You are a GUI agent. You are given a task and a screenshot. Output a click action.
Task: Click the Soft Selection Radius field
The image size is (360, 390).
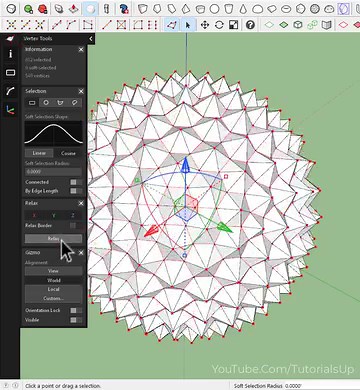53,172
